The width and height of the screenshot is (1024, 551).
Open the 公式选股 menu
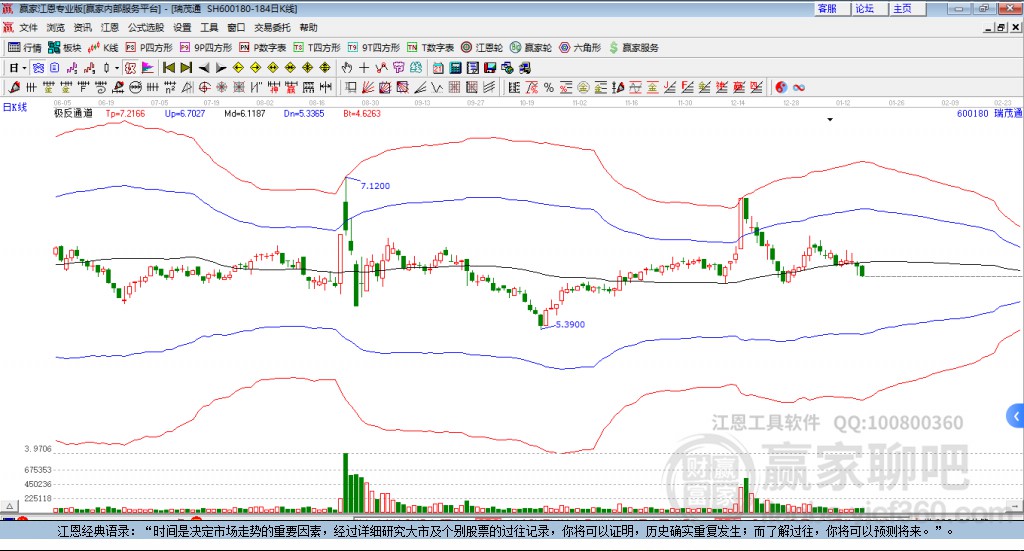pyautogui.click(x=146, y=27)
